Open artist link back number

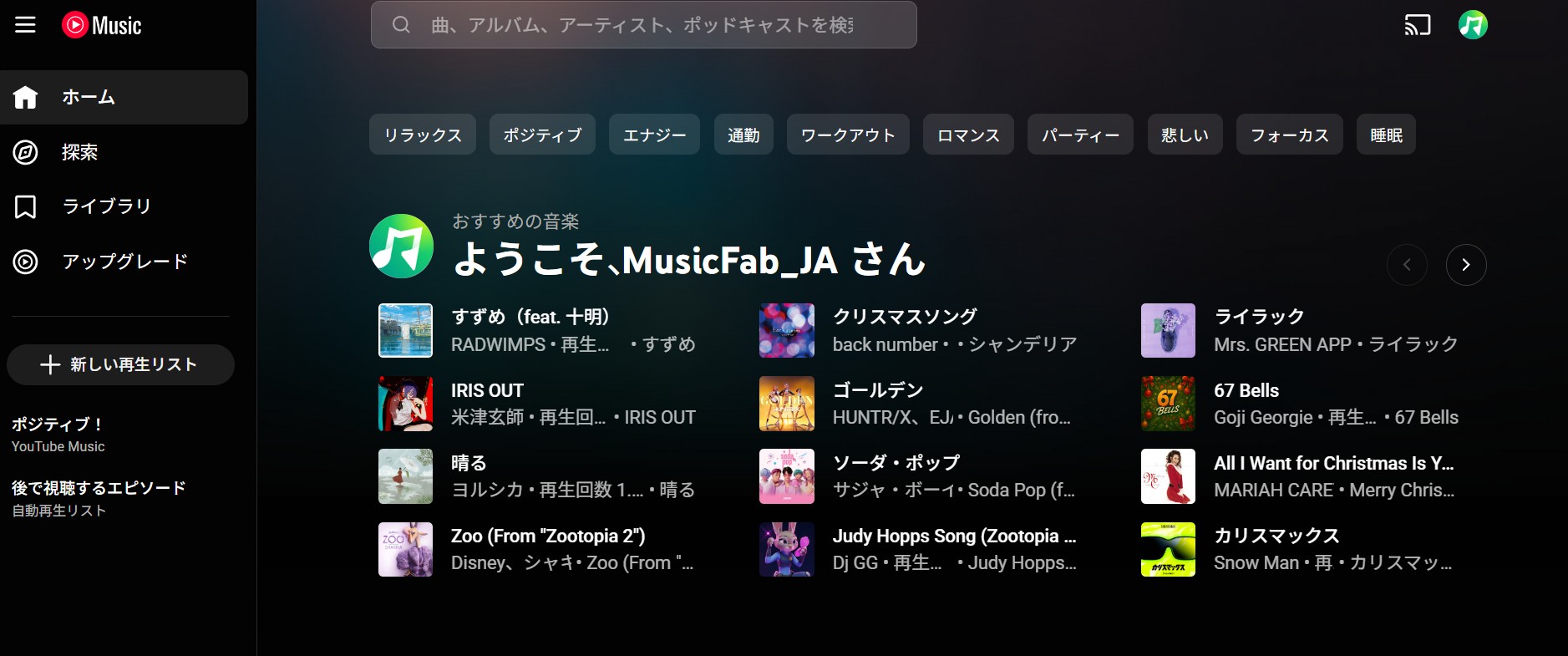[885, 344]
